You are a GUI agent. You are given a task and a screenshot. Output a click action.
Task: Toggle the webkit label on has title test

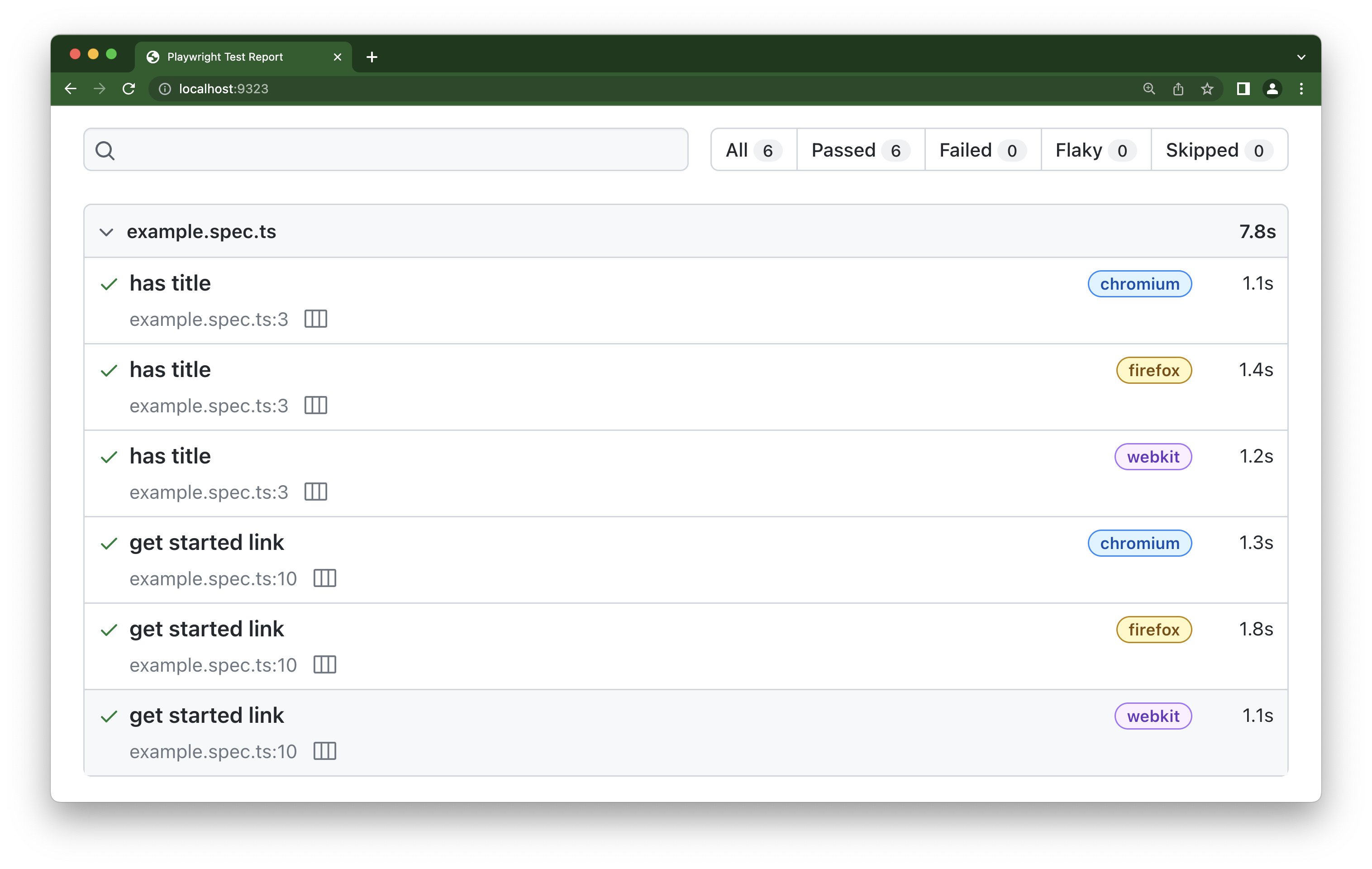click(x=1151, y=456)
